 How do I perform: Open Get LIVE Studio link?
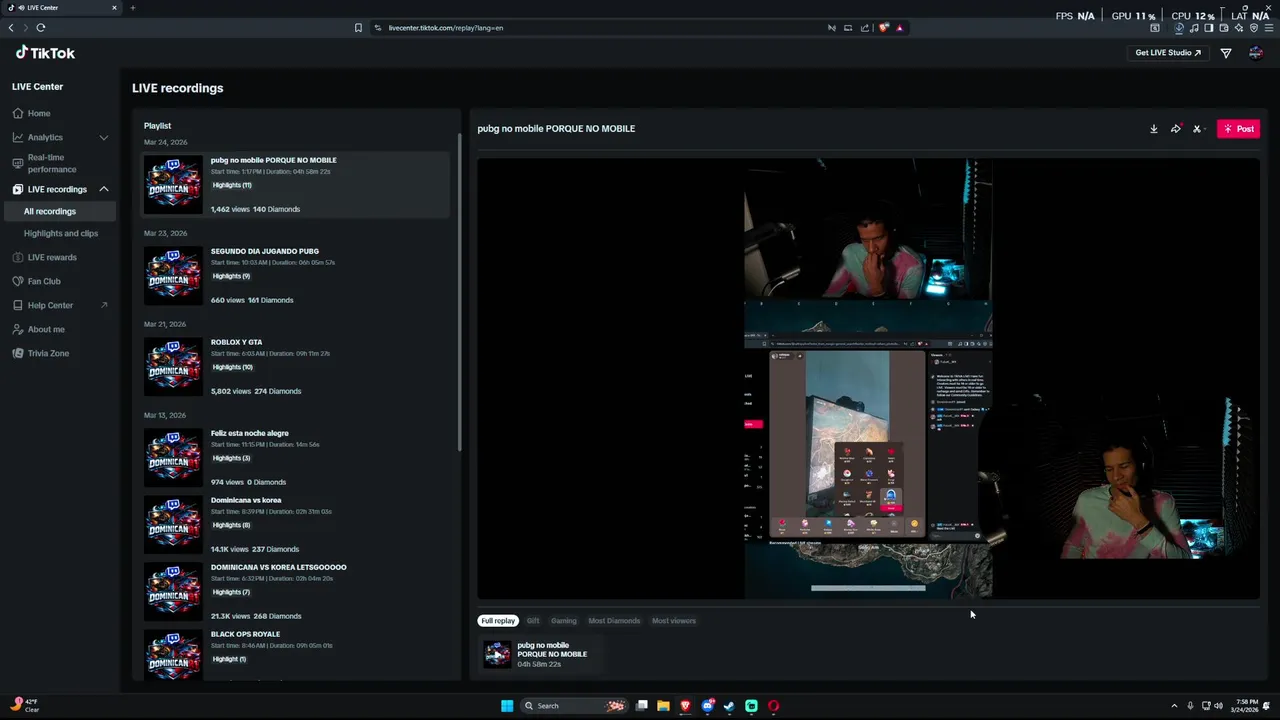point(1168,53)
